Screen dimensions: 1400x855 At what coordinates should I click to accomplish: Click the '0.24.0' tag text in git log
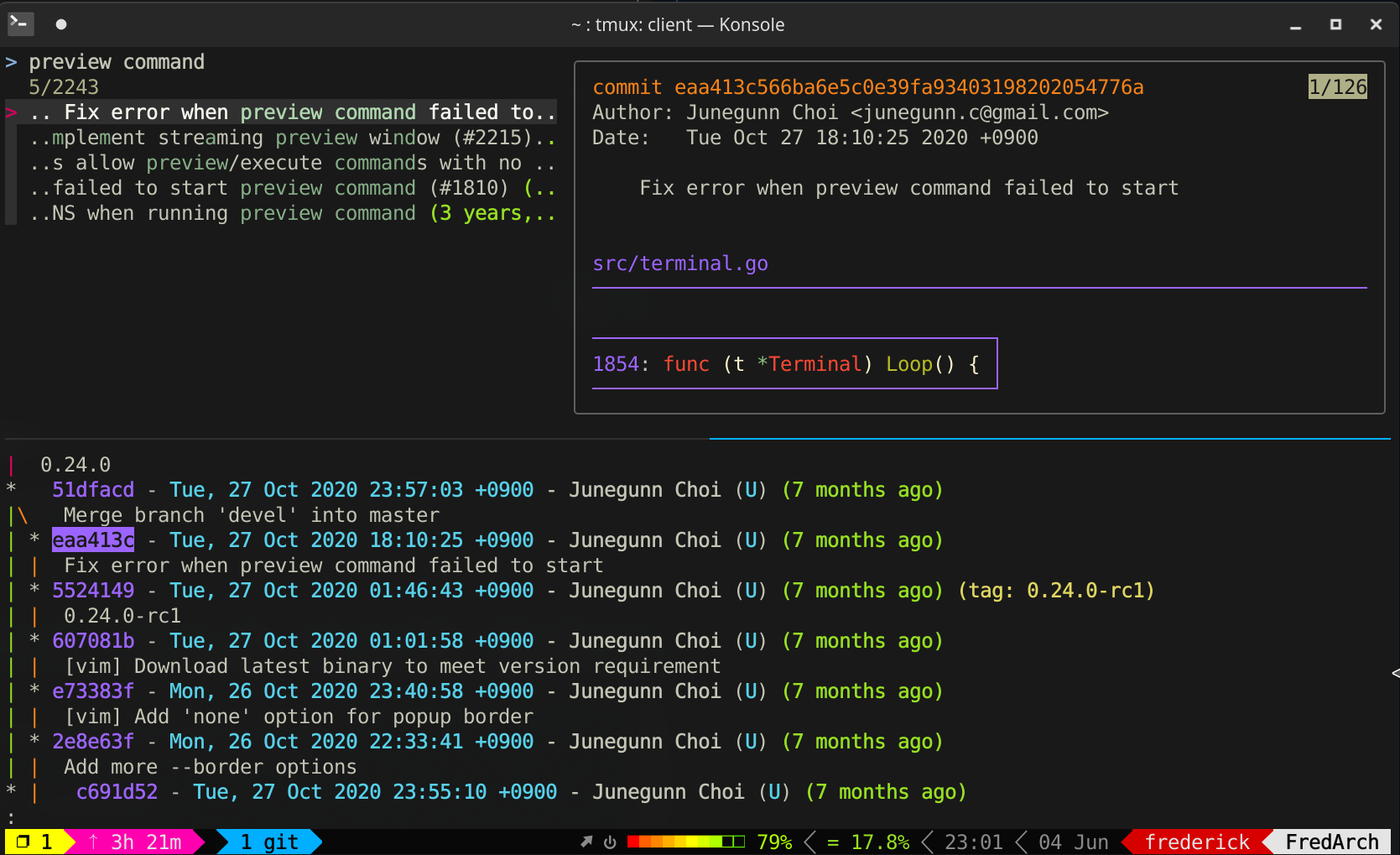[x=75, y=465]
